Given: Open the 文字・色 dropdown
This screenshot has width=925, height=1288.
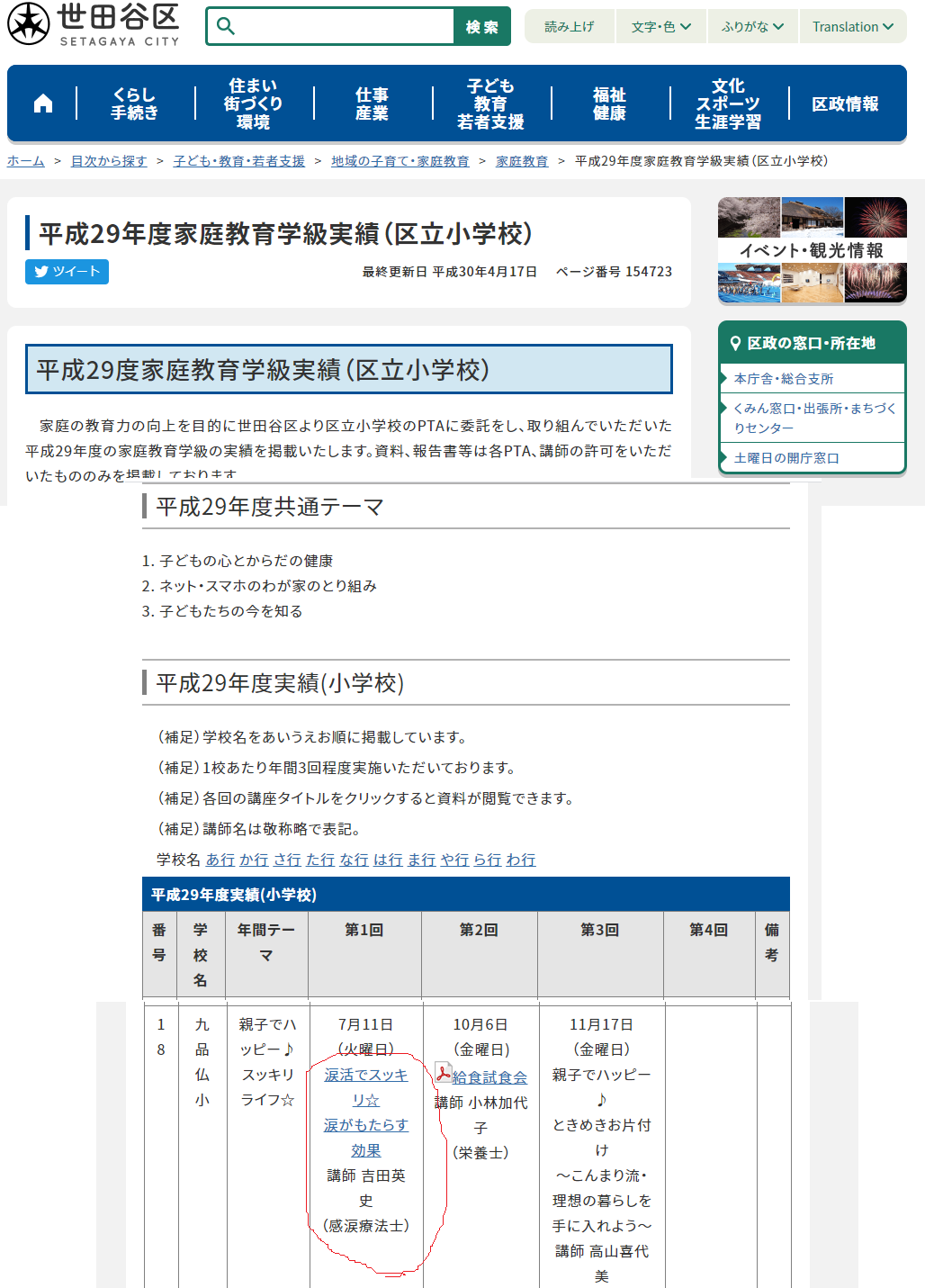Looking at the screenshot, I should coord(661,27).
